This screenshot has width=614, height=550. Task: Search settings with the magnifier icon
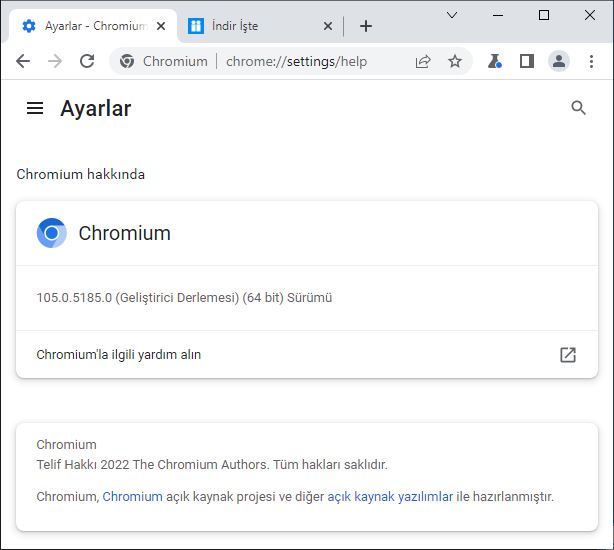coord(578,108)
